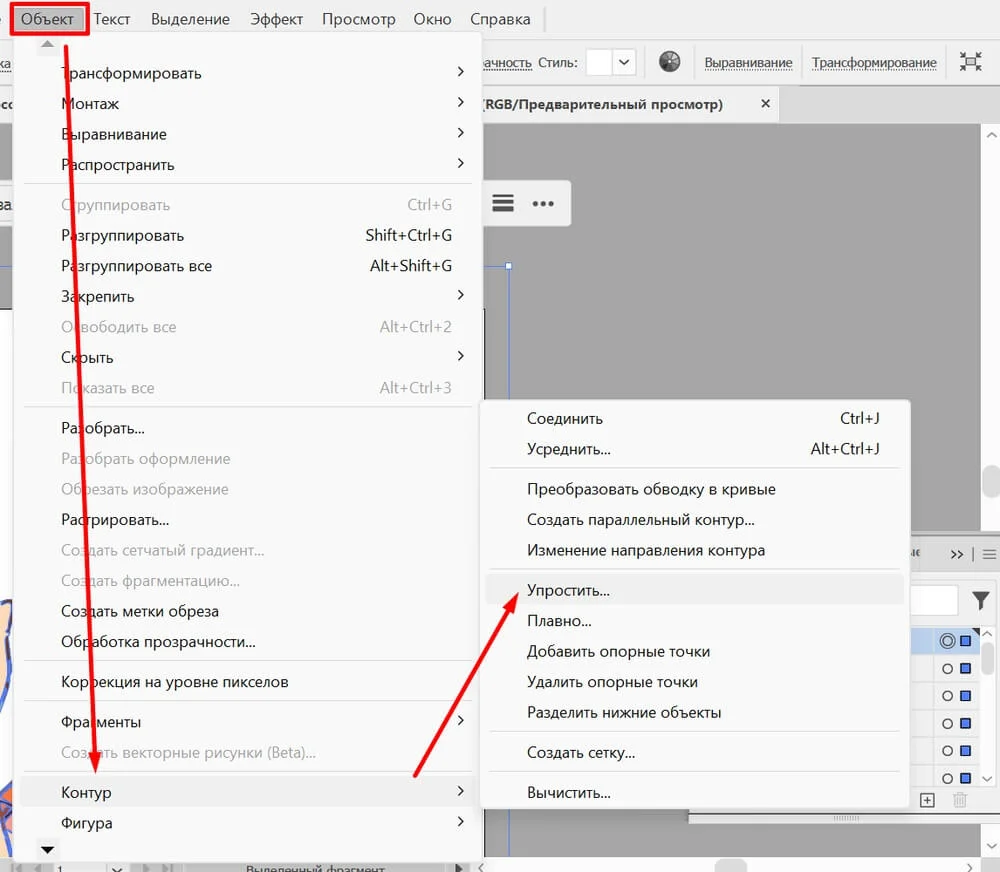
Task: Open the Стиль dropdown arrow
Action: [625, 62]
